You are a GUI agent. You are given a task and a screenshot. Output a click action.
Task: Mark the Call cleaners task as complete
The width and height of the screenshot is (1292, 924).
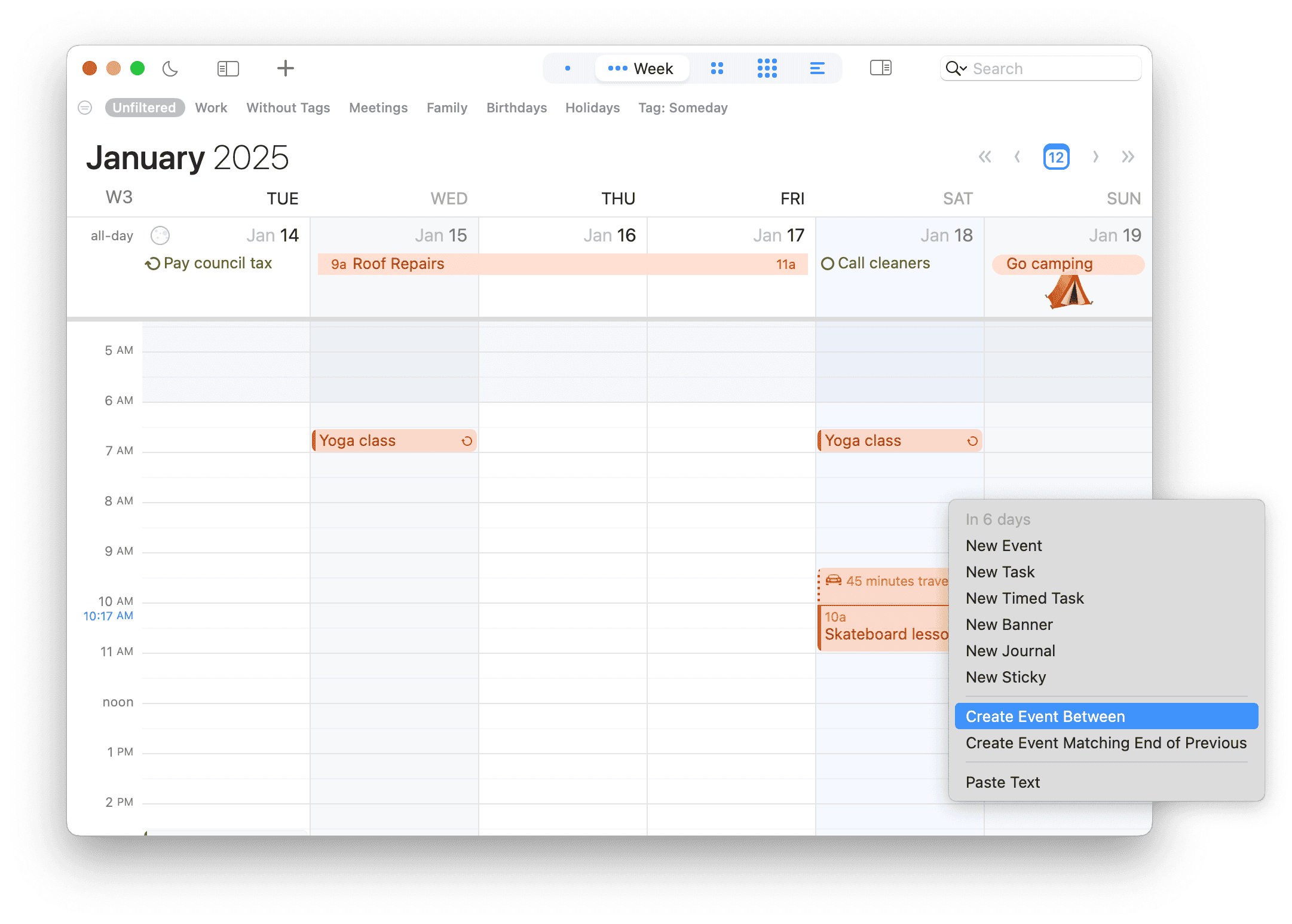coord(829,263)
